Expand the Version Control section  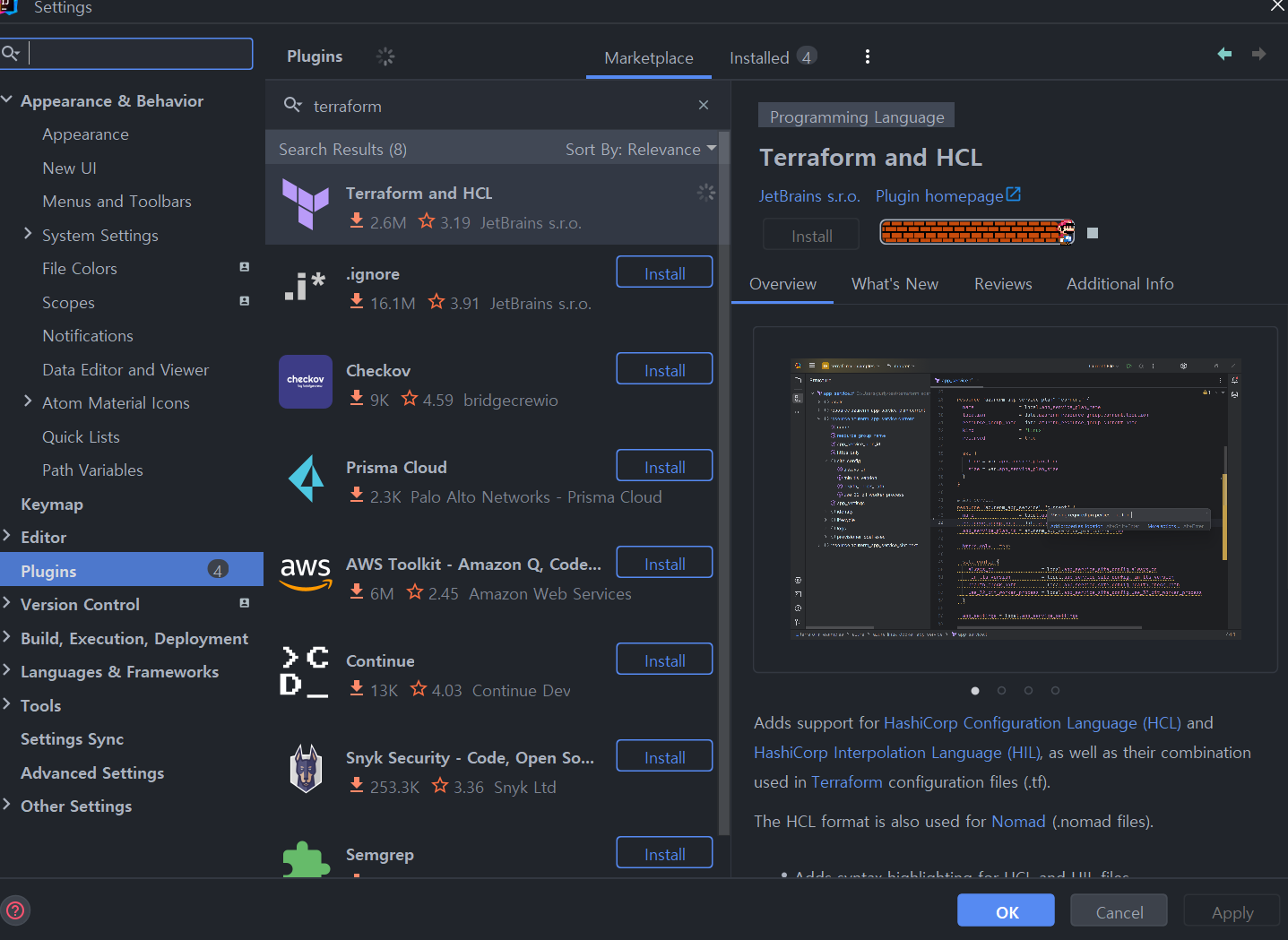coord(7,603)
